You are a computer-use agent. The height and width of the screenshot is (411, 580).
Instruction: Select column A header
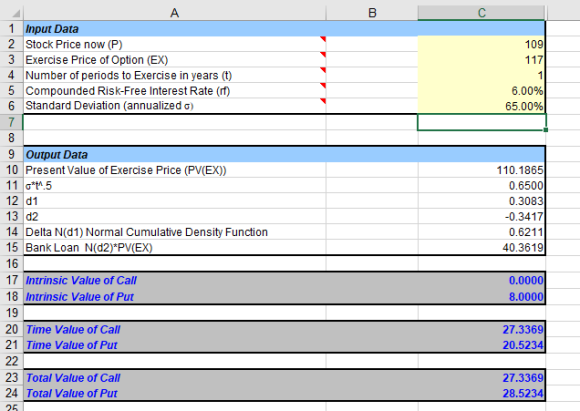pos(175,13)
